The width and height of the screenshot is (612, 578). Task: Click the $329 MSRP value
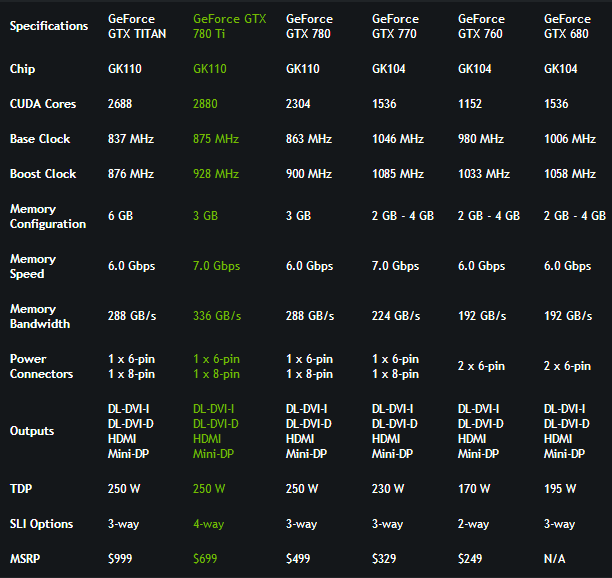click(x=384, y=558)
